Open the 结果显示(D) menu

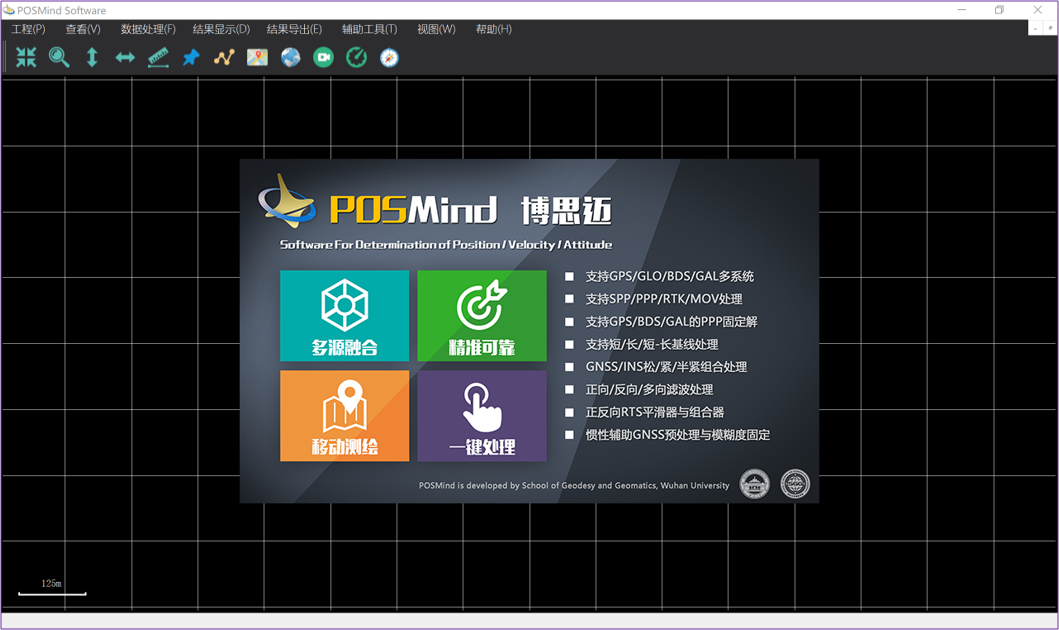click(222, 29)
